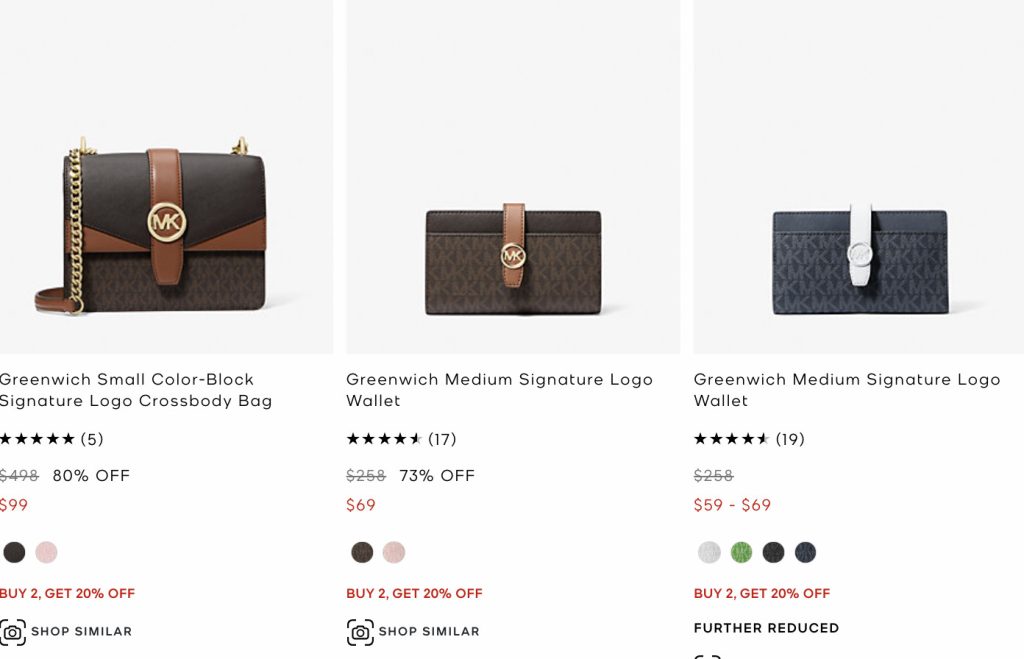Image resolution: width=1024 pixels, height=659 pixels.
Task: Pick the black swatch on the $59 - $69 wallet
Action: [773, 552]
